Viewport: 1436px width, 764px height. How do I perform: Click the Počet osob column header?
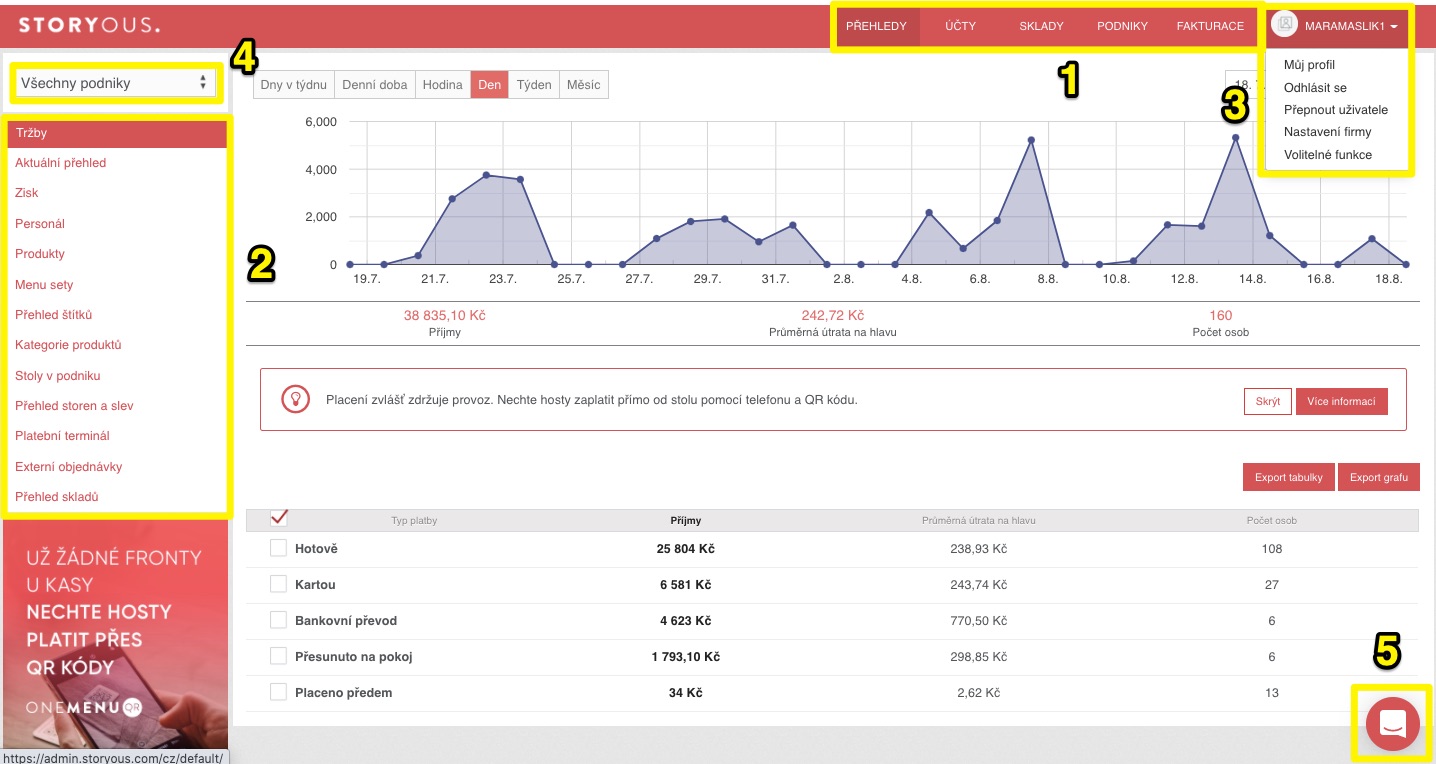click(x=1272, y=520)
